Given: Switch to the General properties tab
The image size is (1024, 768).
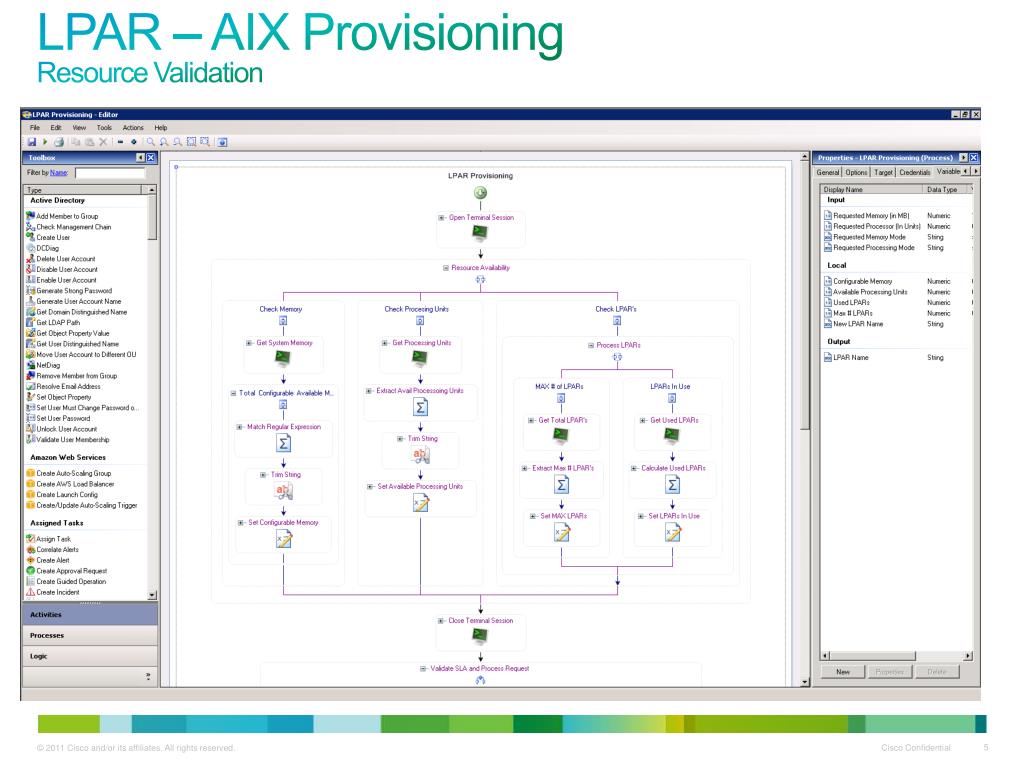Looking at the screenshot, I should coord(827,172).
